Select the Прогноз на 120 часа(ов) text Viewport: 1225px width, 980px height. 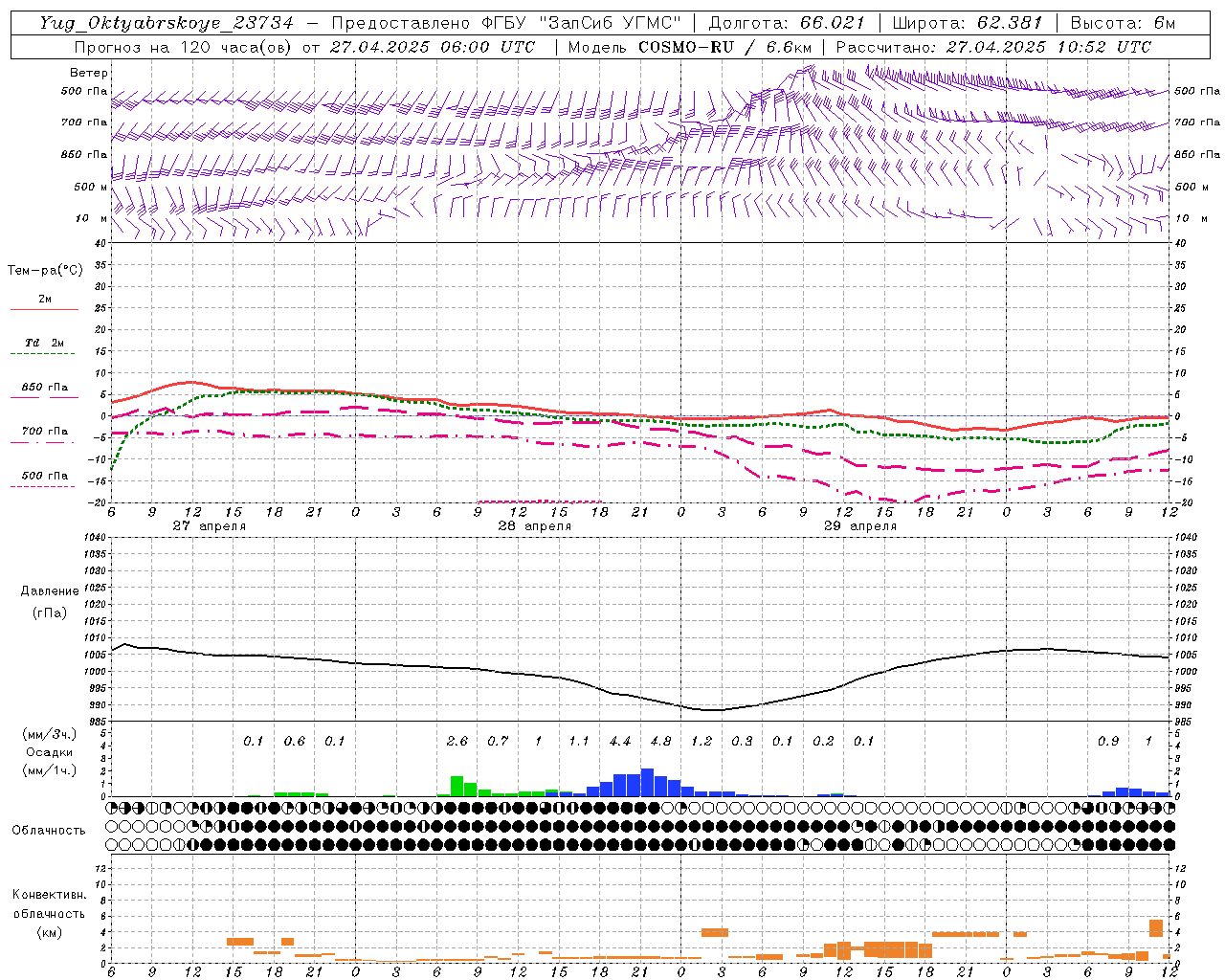tap(185, 47)
